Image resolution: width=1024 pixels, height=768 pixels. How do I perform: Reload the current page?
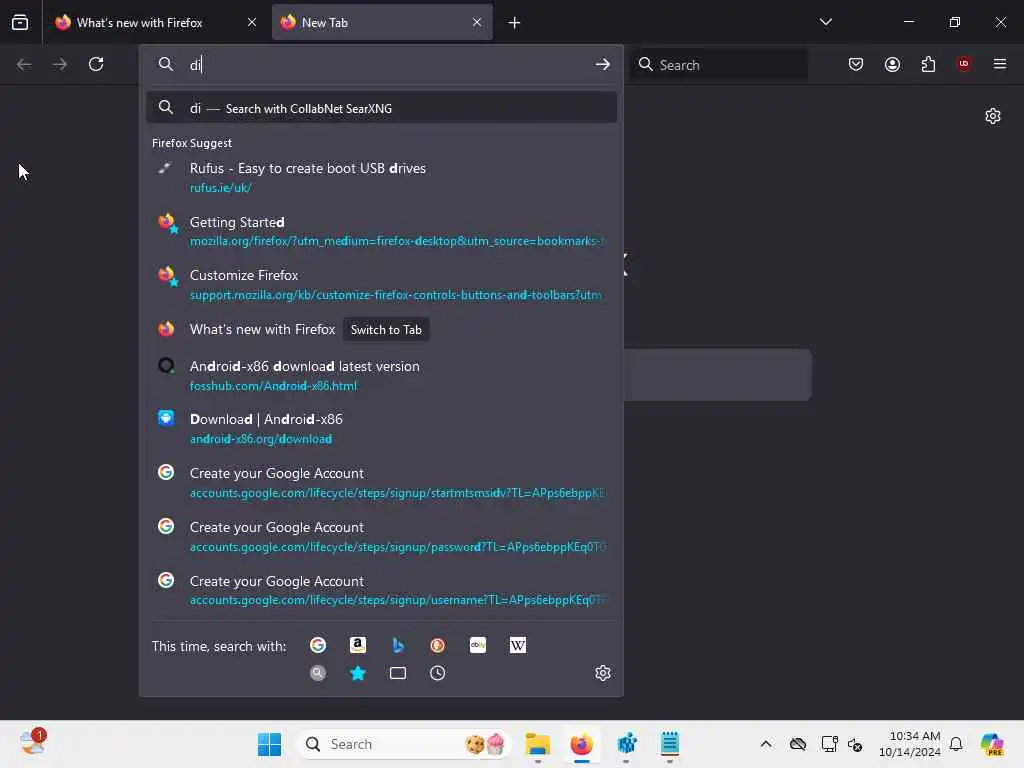96,64
